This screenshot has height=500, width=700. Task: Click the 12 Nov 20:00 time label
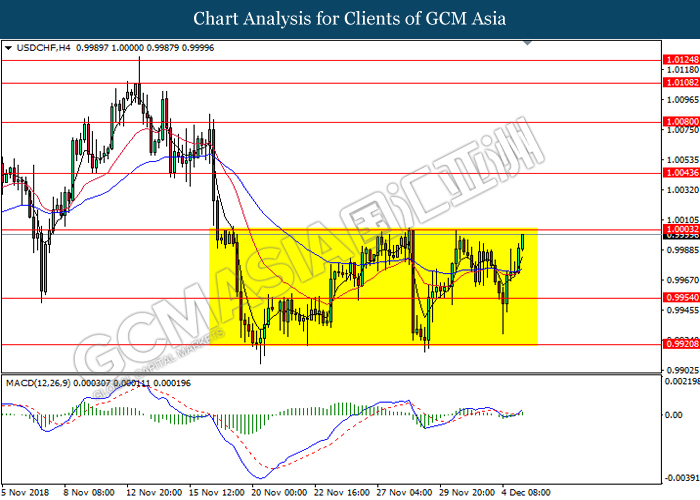[154, 492]
